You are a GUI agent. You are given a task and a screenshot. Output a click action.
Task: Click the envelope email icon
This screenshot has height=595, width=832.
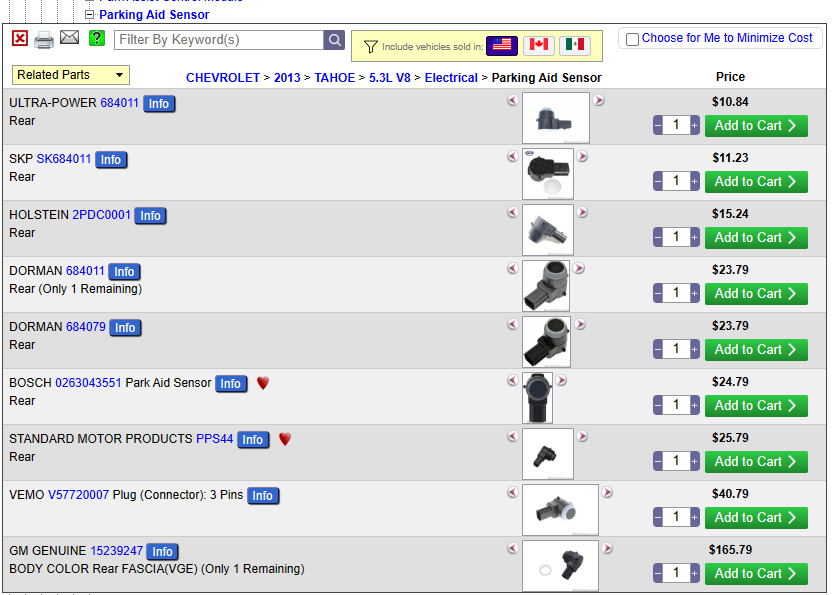coord(70,37)
